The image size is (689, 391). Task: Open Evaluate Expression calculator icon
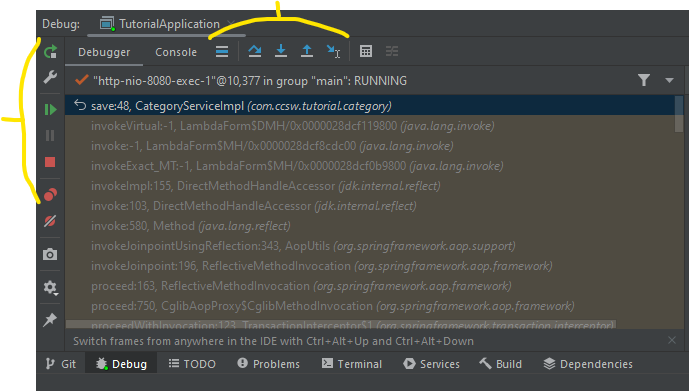pyautogui.click(x=366, y=51)
